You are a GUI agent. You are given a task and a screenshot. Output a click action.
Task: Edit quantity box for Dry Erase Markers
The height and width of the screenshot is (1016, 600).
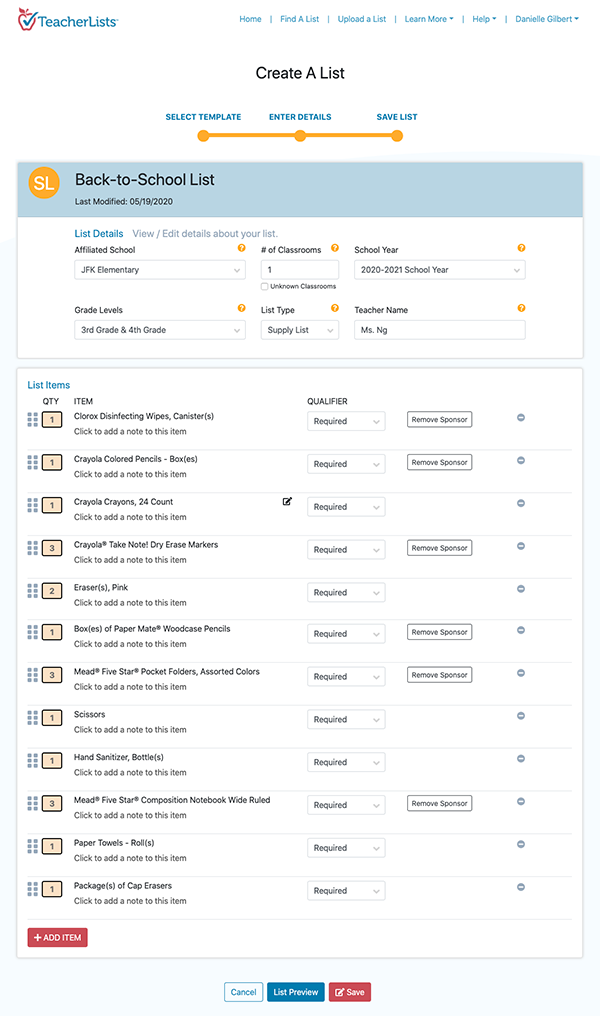click(x=52, y=548)
